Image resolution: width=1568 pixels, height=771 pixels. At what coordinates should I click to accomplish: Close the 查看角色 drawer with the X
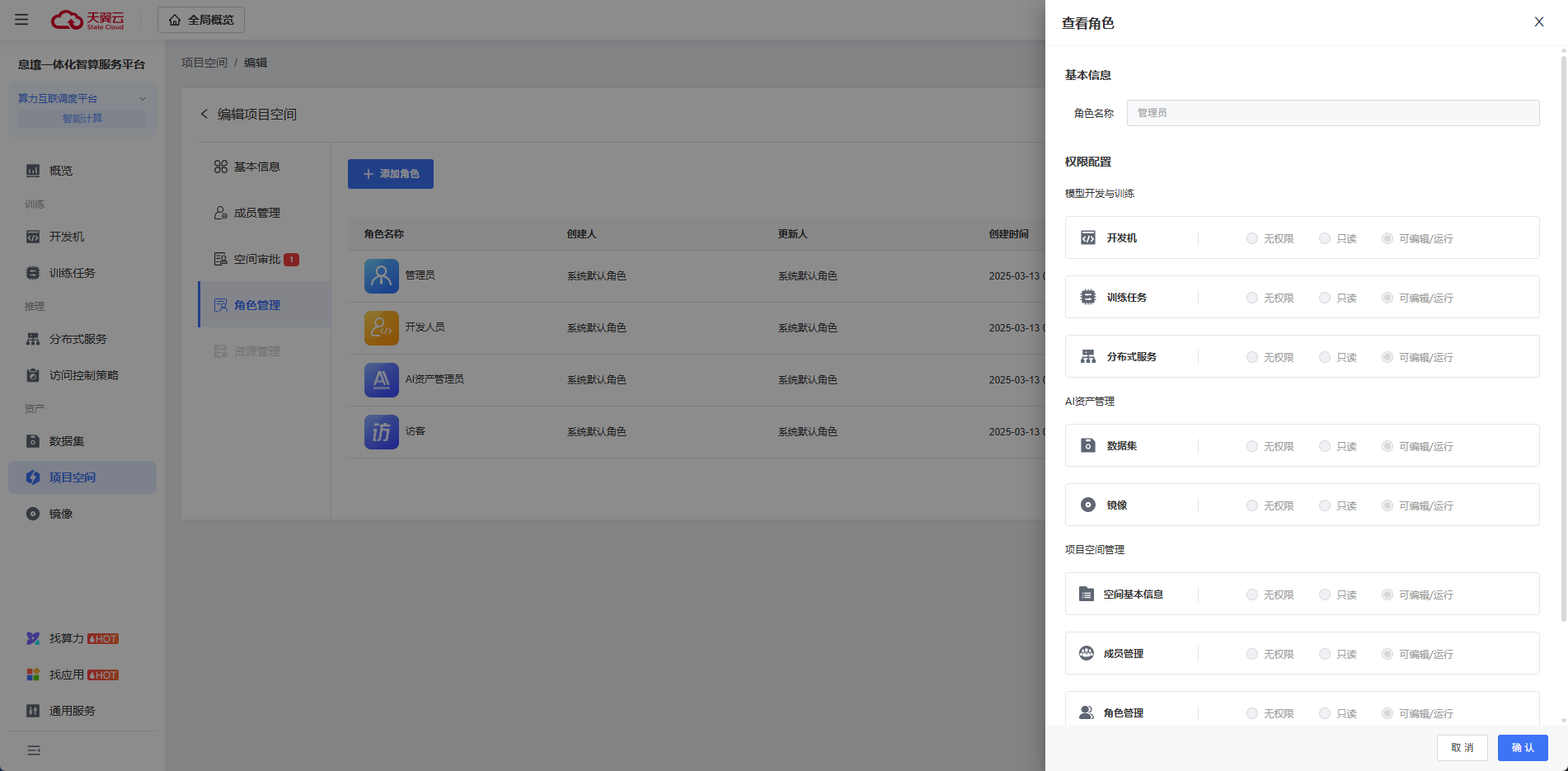click(x=1539, y=22)
